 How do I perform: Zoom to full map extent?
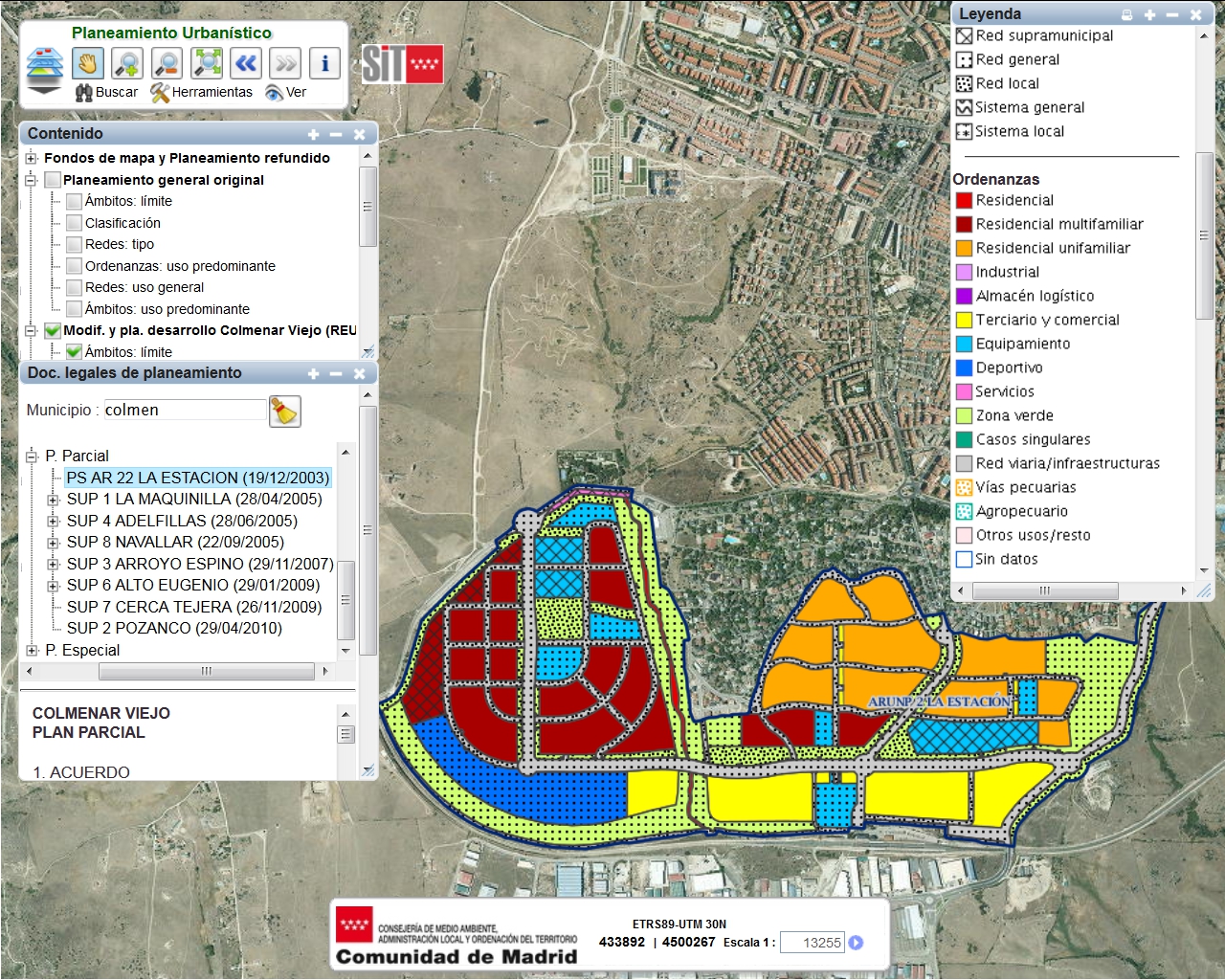(207, 63)
